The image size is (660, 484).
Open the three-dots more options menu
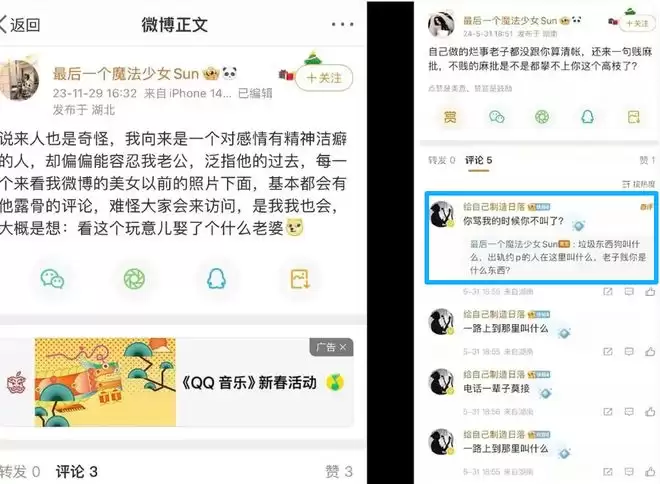coord(342,24)
